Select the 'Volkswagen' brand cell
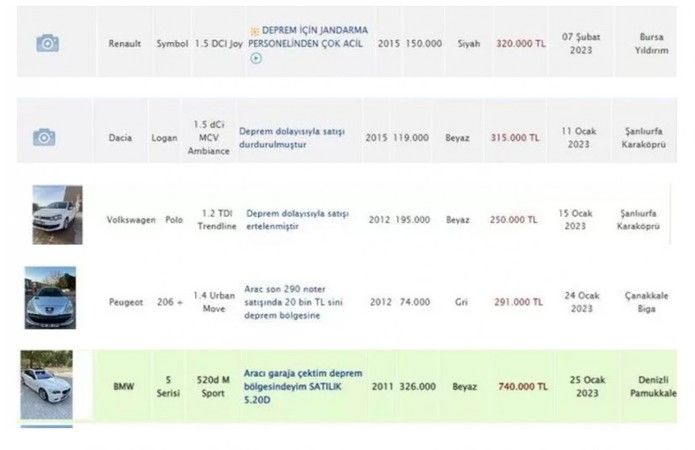Viewport: 695px width, 450px height. point(131,220)
